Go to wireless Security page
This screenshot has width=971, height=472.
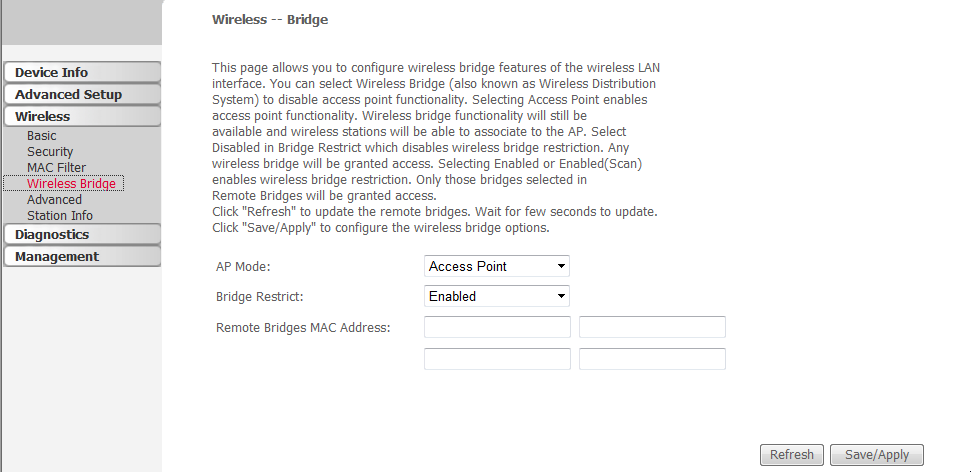[50, 152]
